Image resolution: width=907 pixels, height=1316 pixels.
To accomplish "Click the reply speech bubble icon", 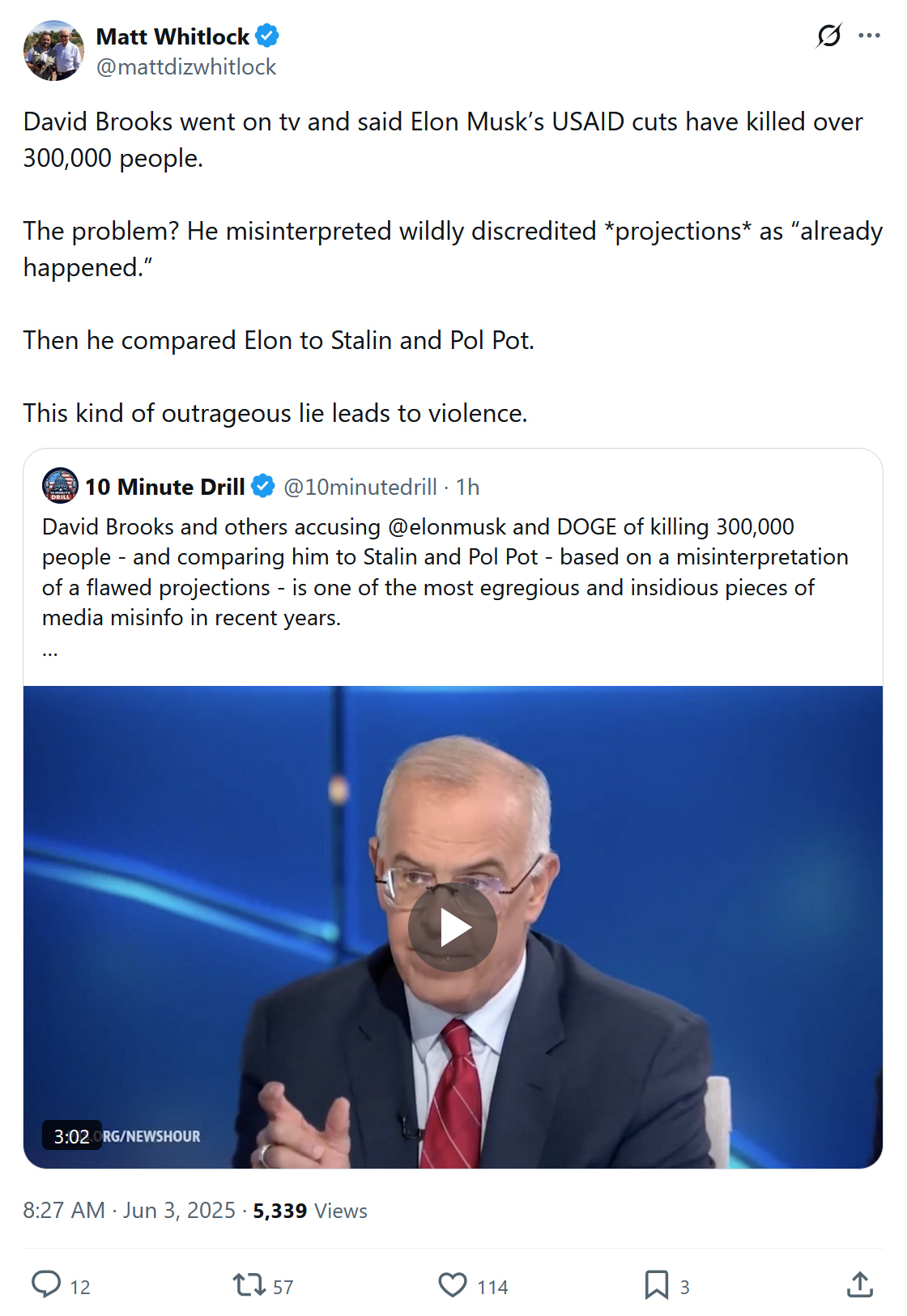I will (x=46, y=1284).
